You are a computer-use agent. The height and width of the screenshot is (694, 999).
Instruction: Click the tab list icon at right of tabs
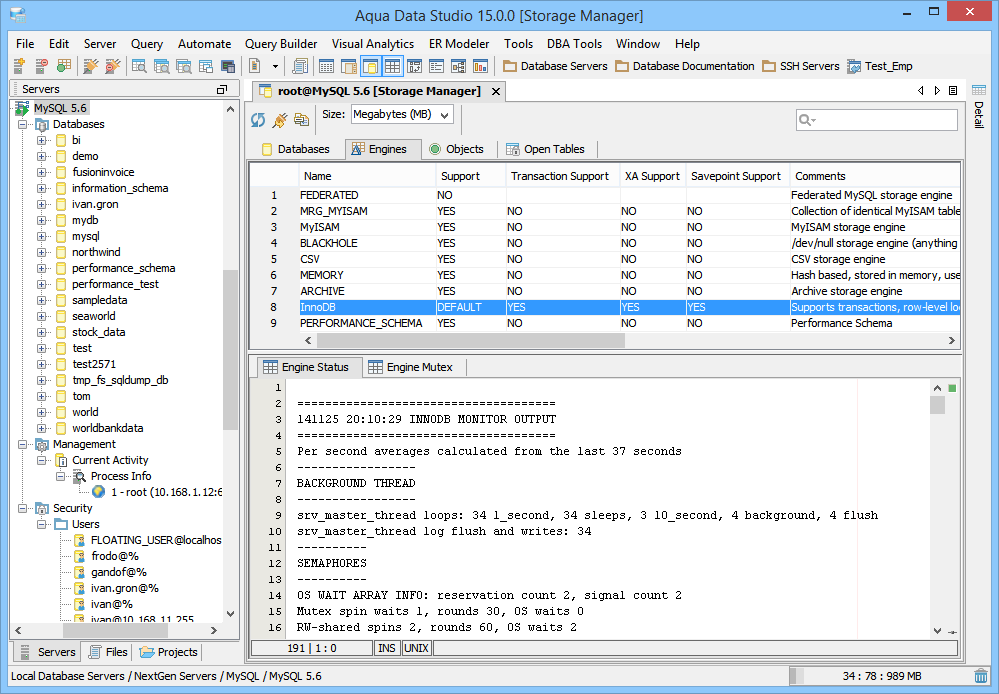[953, 91]
